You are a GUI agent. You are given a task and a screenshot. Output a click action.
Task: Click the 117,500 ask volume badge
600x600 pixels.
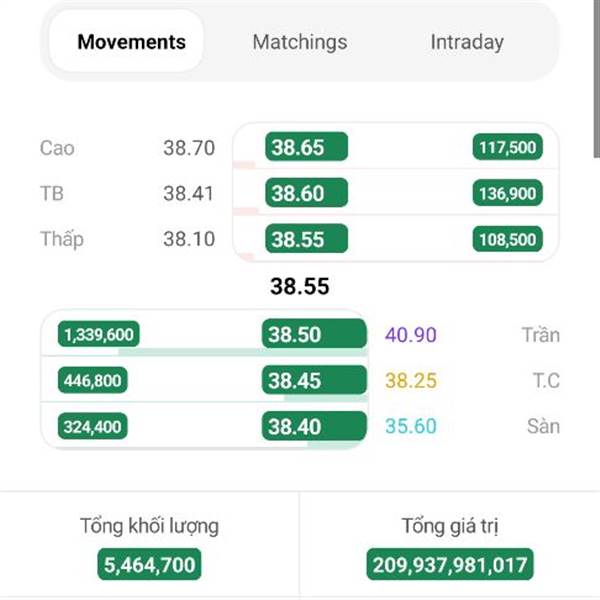507,147
